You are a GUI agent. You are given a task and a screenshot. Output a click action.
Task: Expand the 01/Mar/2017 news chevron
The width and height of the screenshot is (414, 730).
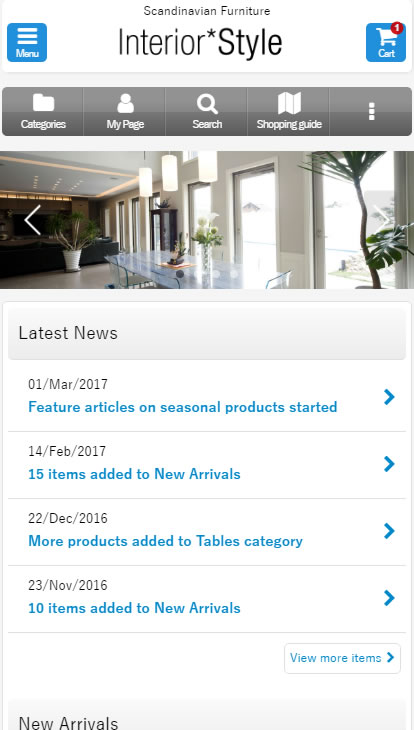[x=389, y=397]
